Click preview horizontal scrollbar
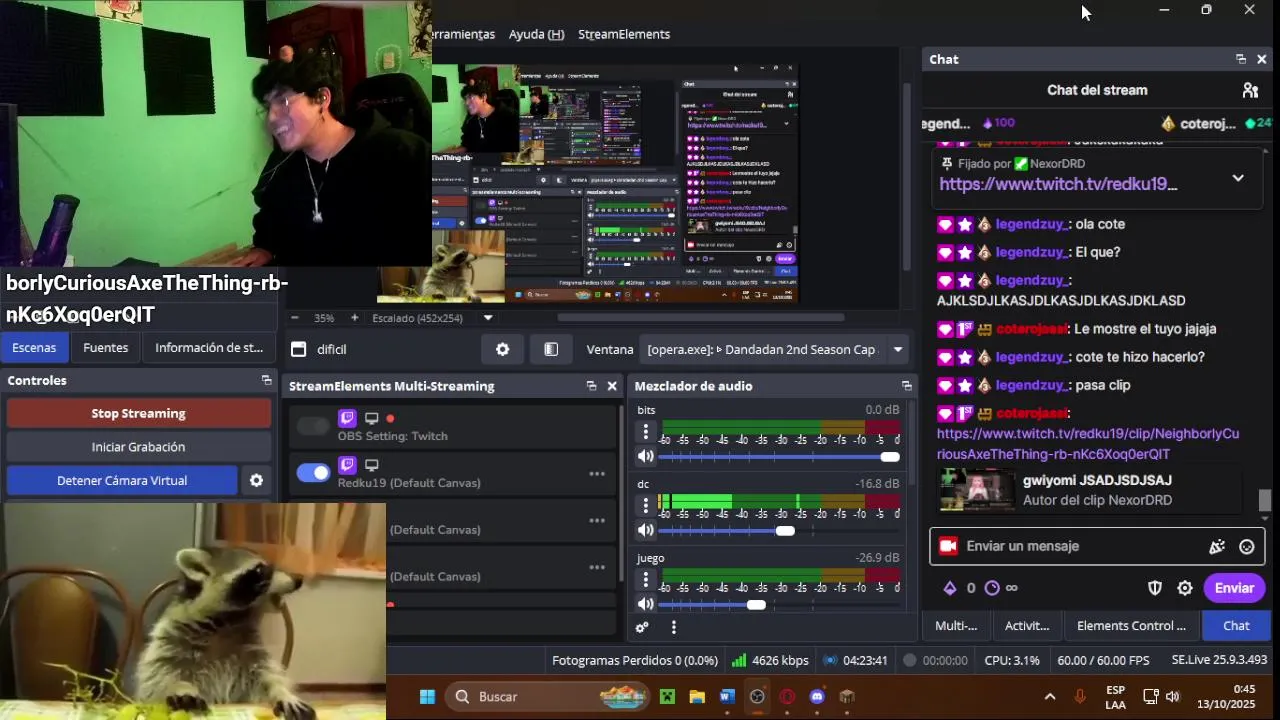 point(700,318)
